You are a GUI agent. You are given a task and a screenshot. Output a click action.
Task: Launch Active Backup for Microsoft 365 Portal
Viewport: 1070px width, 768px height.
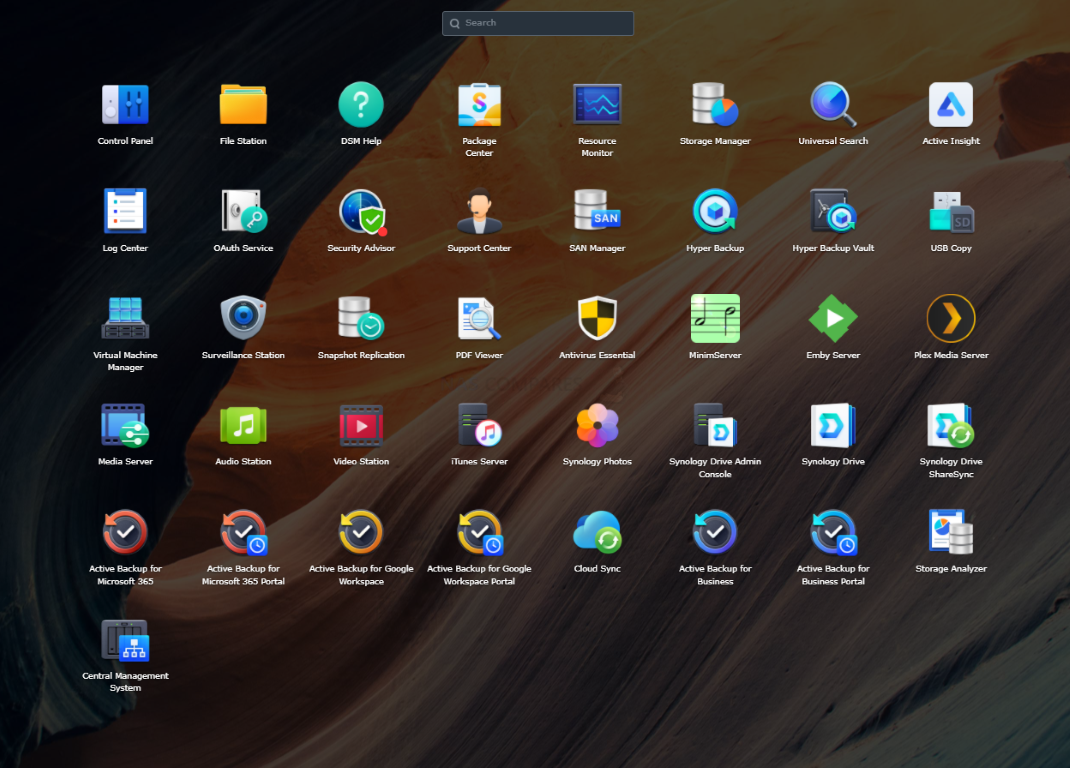[243, 532]
